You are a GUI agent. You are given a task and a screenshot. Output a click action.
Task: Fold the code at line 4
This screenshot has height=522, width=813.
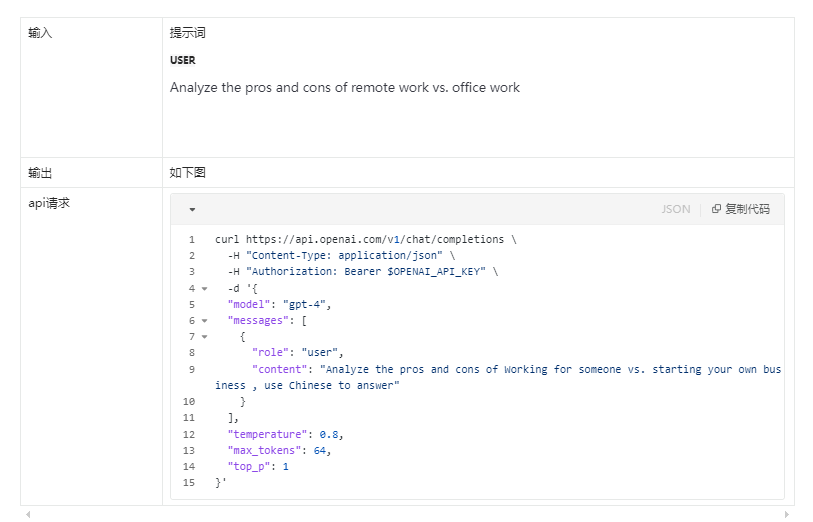click(204, 288)
